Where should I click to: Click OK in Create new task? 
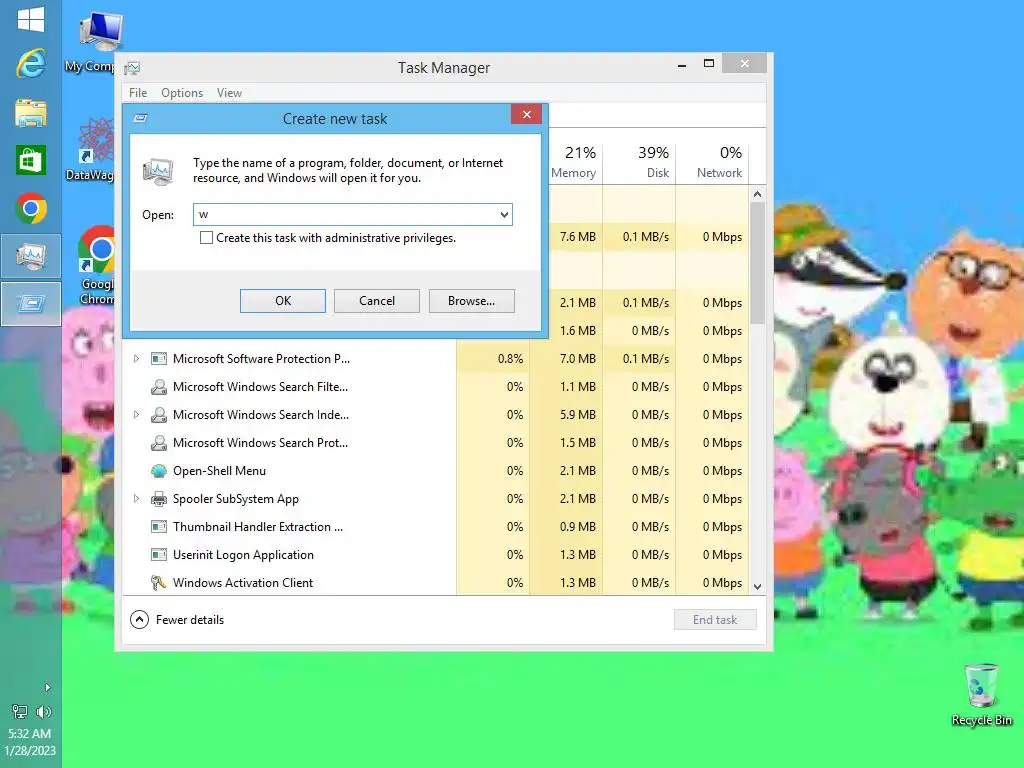tap(283, 301)
